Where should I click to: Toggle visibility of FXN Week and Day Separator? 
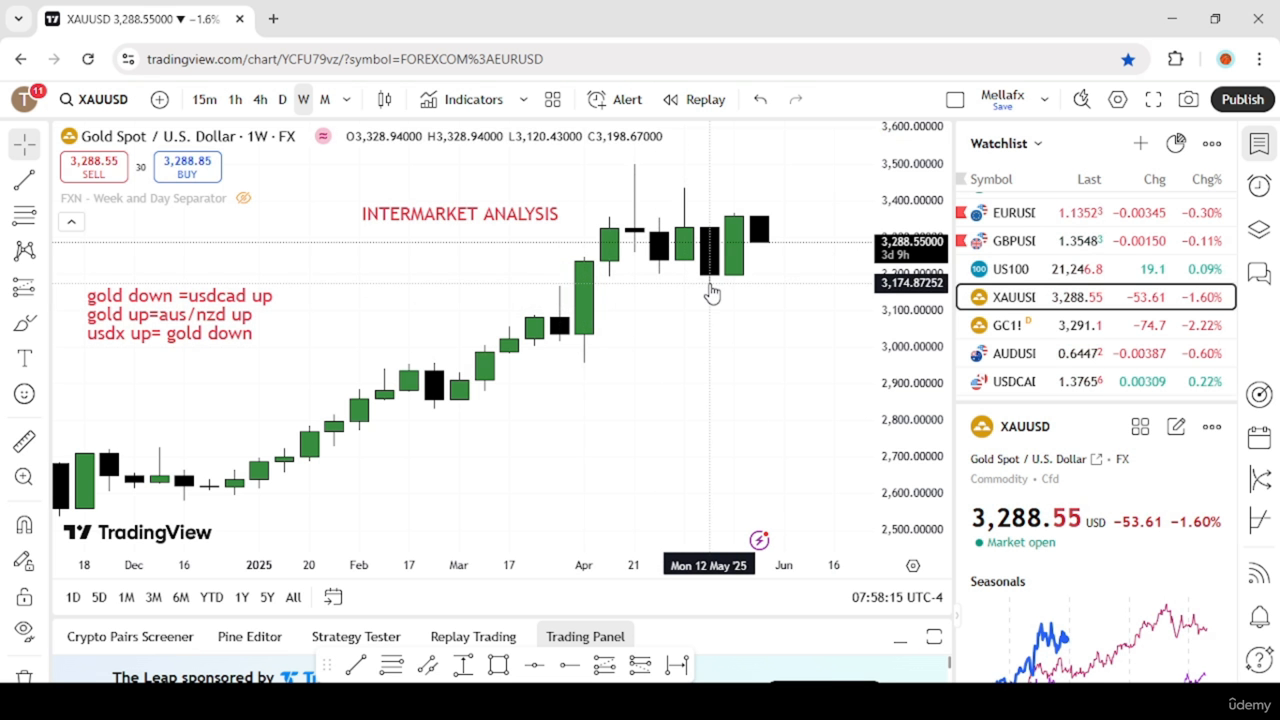243,198
